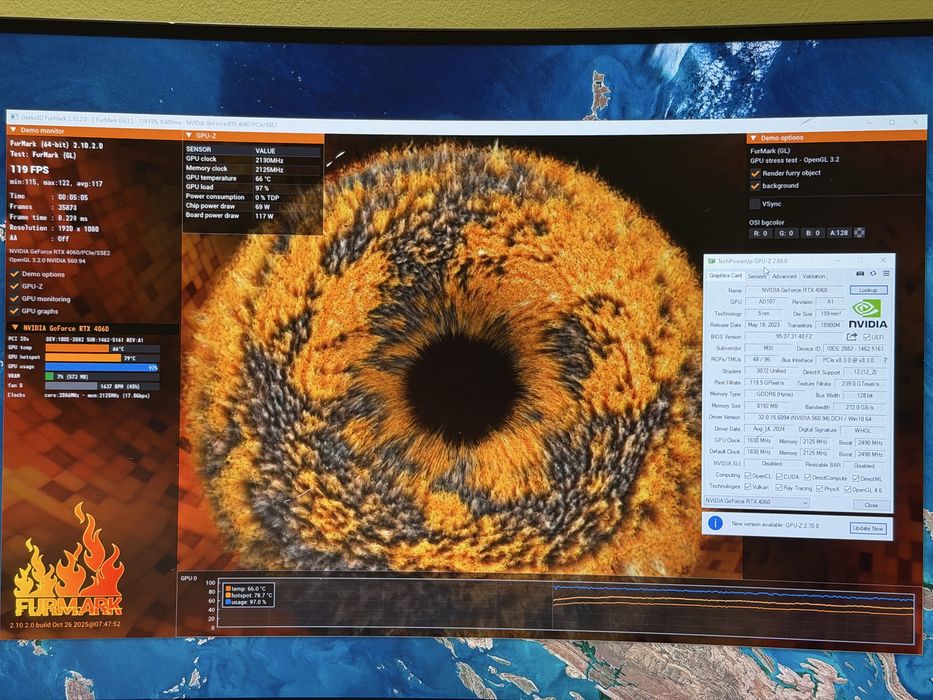Viewport: 933px width, 700px height.
Task: Click the '119 FPS' readout
Action: click(x=29, y=170)
